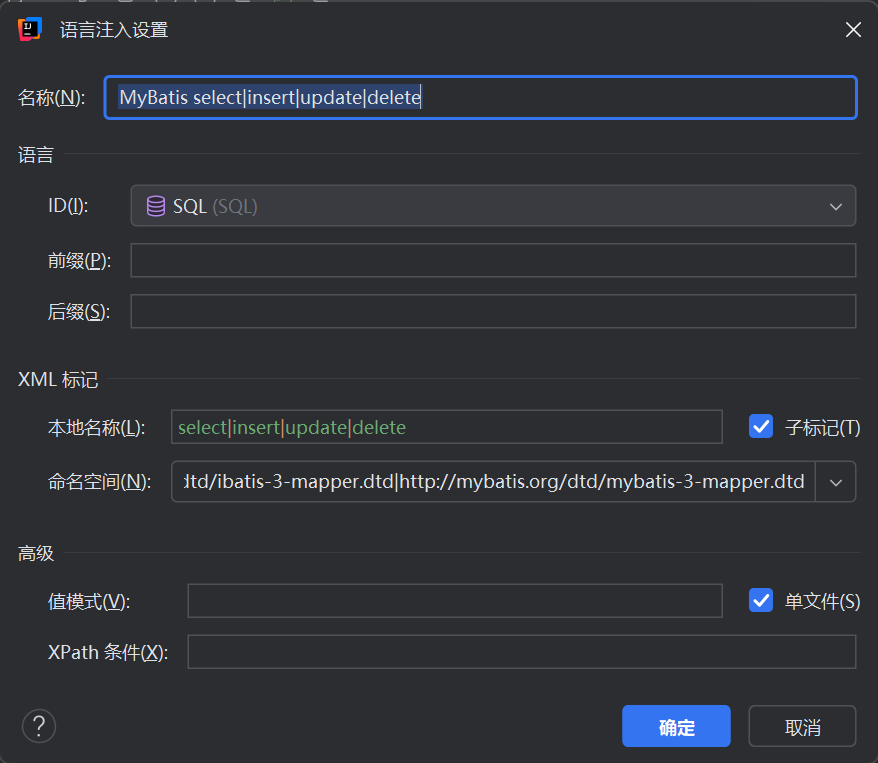Viewport: 878px width, 763px height.
Task: Open the language ID SQL dropdown
Action: click(493, 206)
